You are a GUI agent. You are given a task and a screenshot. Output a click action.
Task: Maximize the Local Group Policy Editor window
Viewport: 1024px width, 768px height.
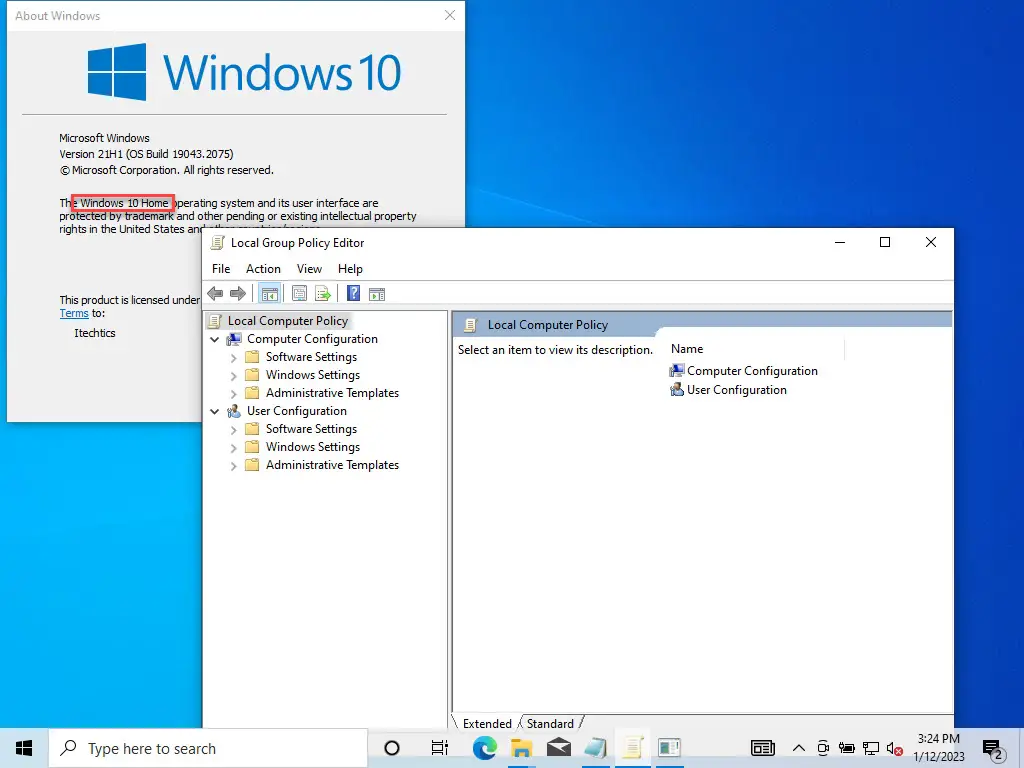coord(885,242)
